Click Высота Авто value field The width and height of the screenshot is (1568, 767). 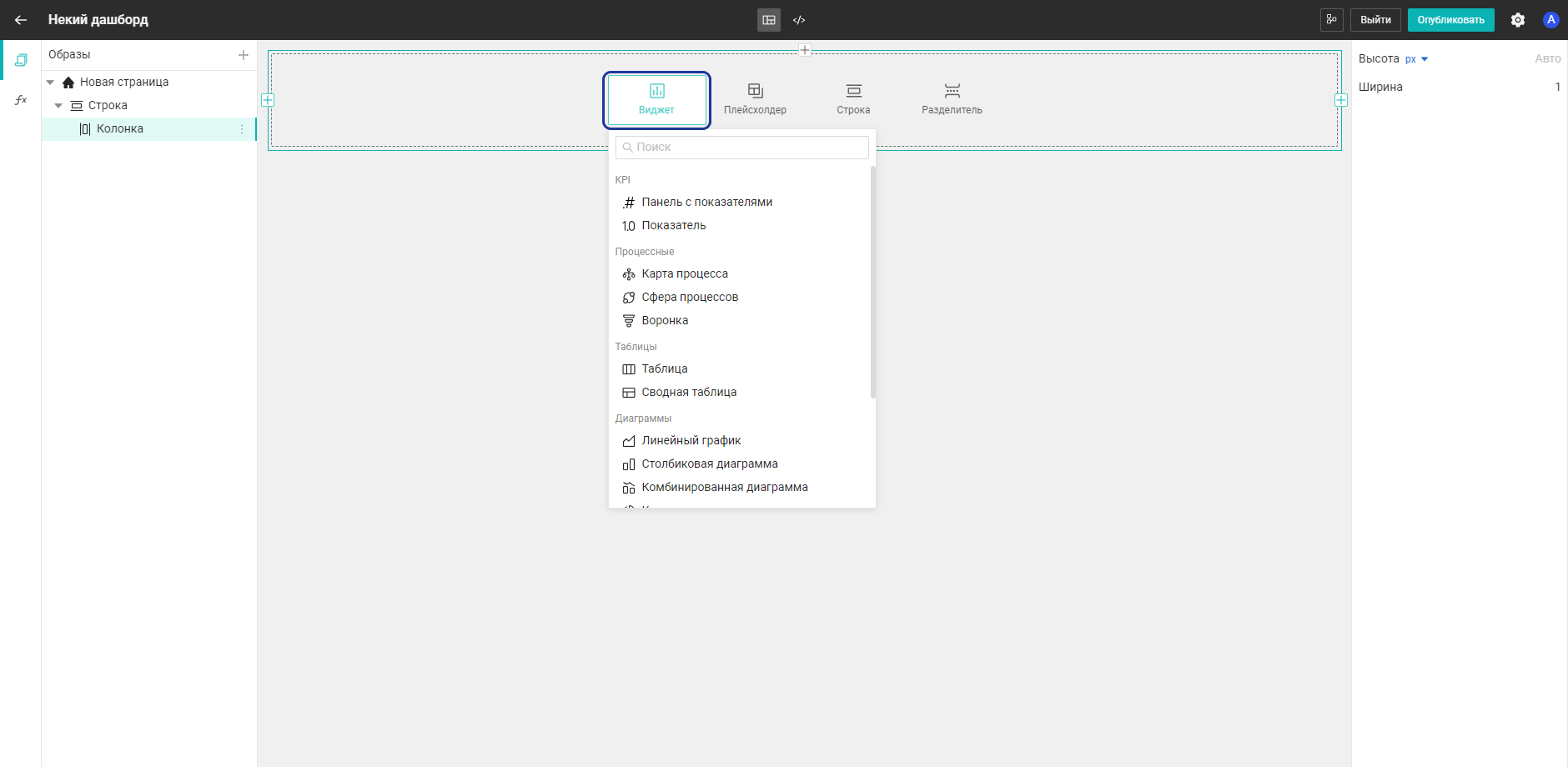click(x=1547, y=59)
